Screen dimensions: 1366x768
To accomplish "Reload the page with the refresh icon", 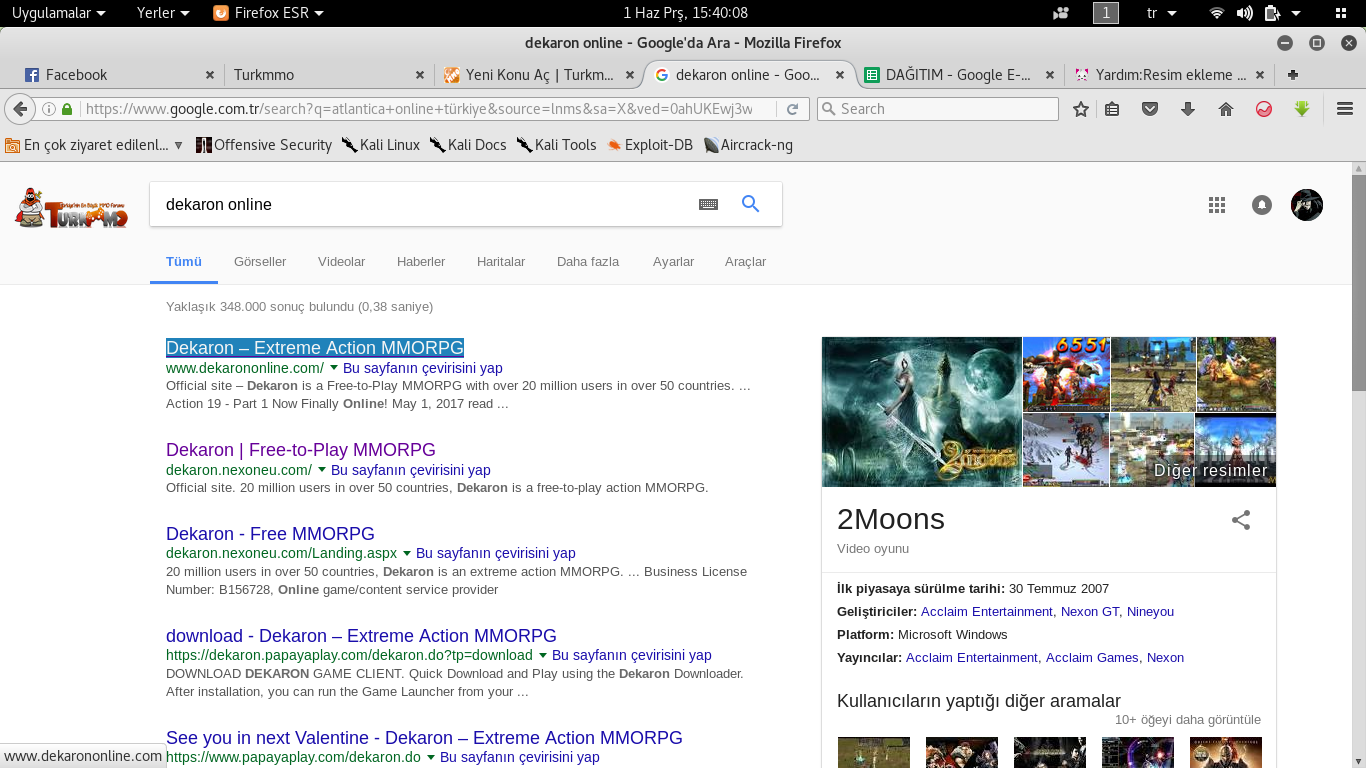I will point(792,109).
